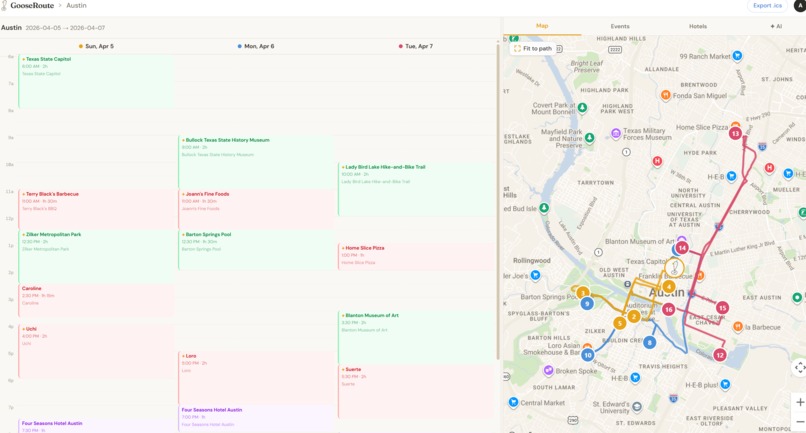This screenshot has width=806, height=433.
Task: Select route stop marker 12
Action: pos(720,355)
